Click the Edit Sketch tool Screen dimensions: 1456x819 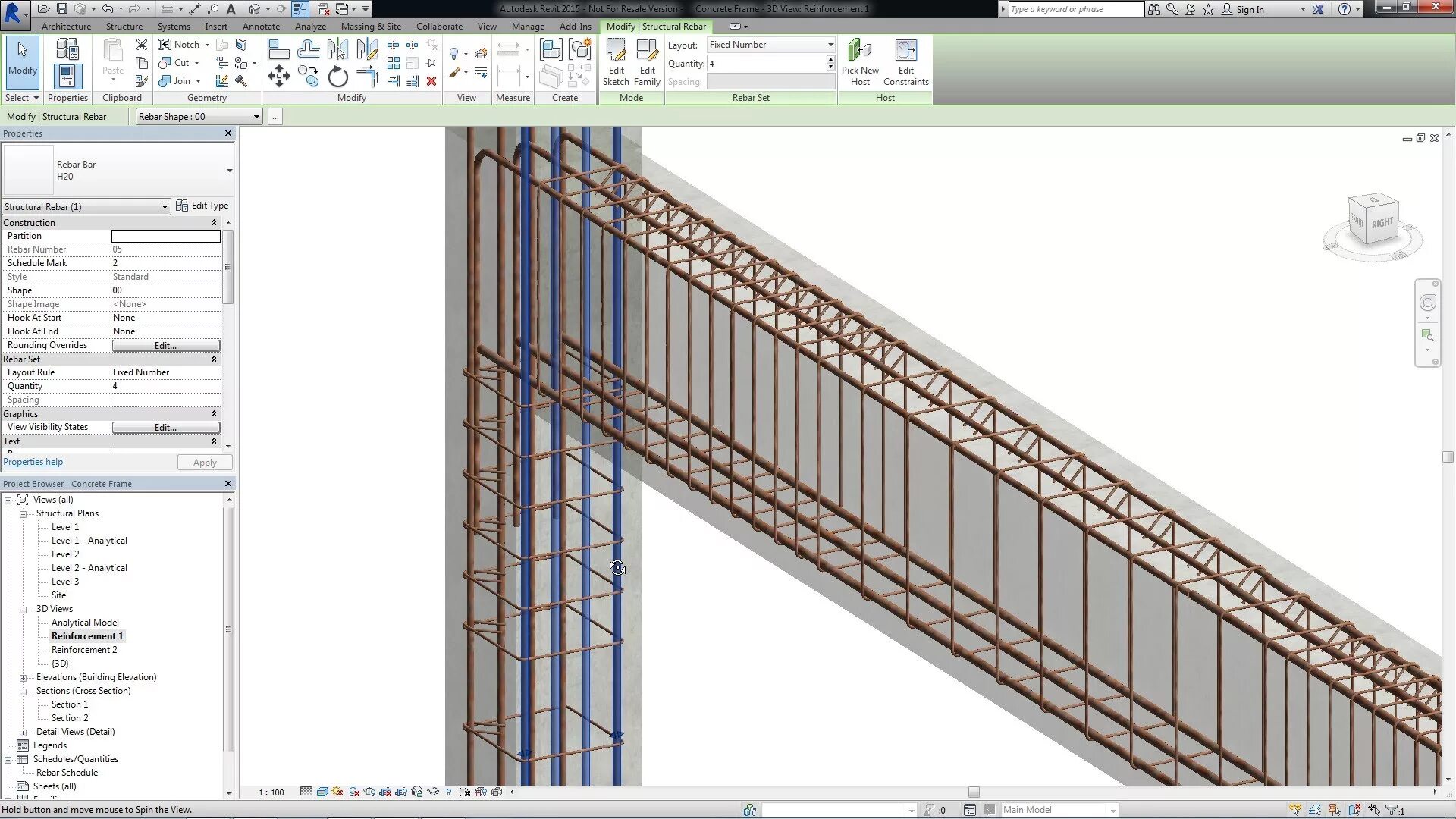(616, 61)
